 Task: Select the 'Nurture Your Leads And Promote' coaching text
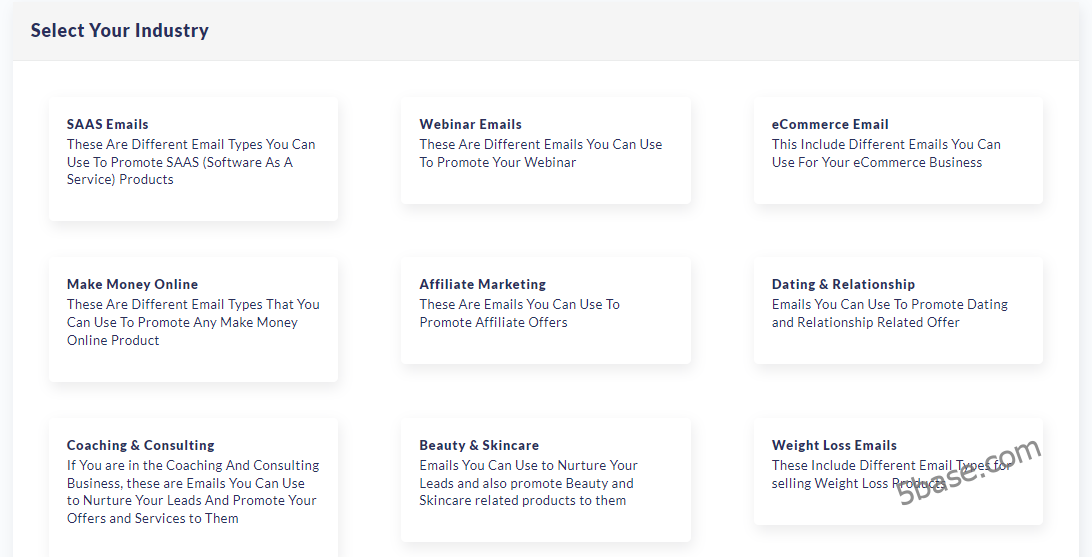[x=191, y=500]
